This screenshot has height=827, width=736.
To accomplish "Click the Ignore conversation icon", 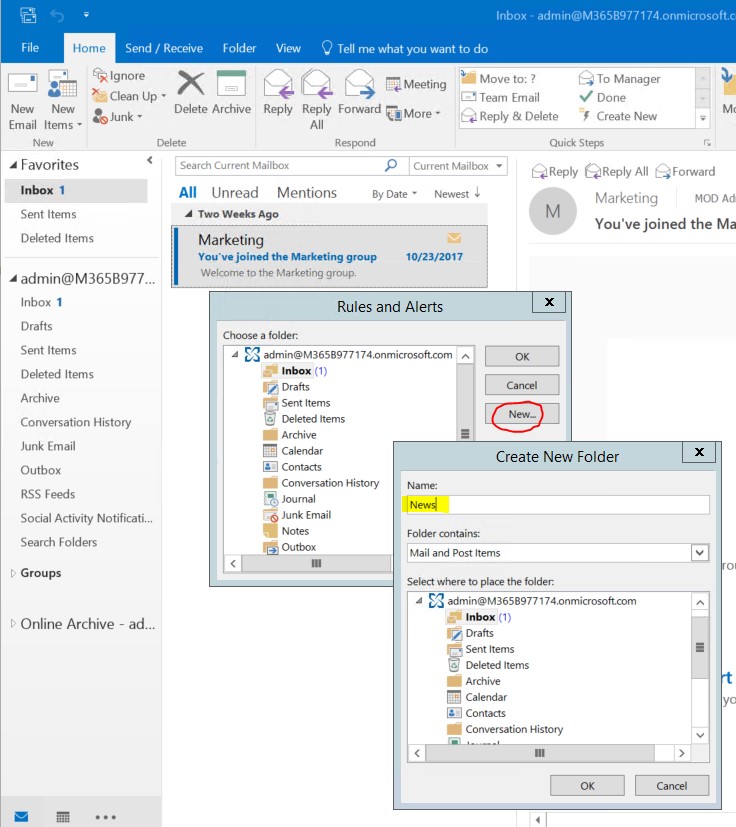I will tap(100, 75).
